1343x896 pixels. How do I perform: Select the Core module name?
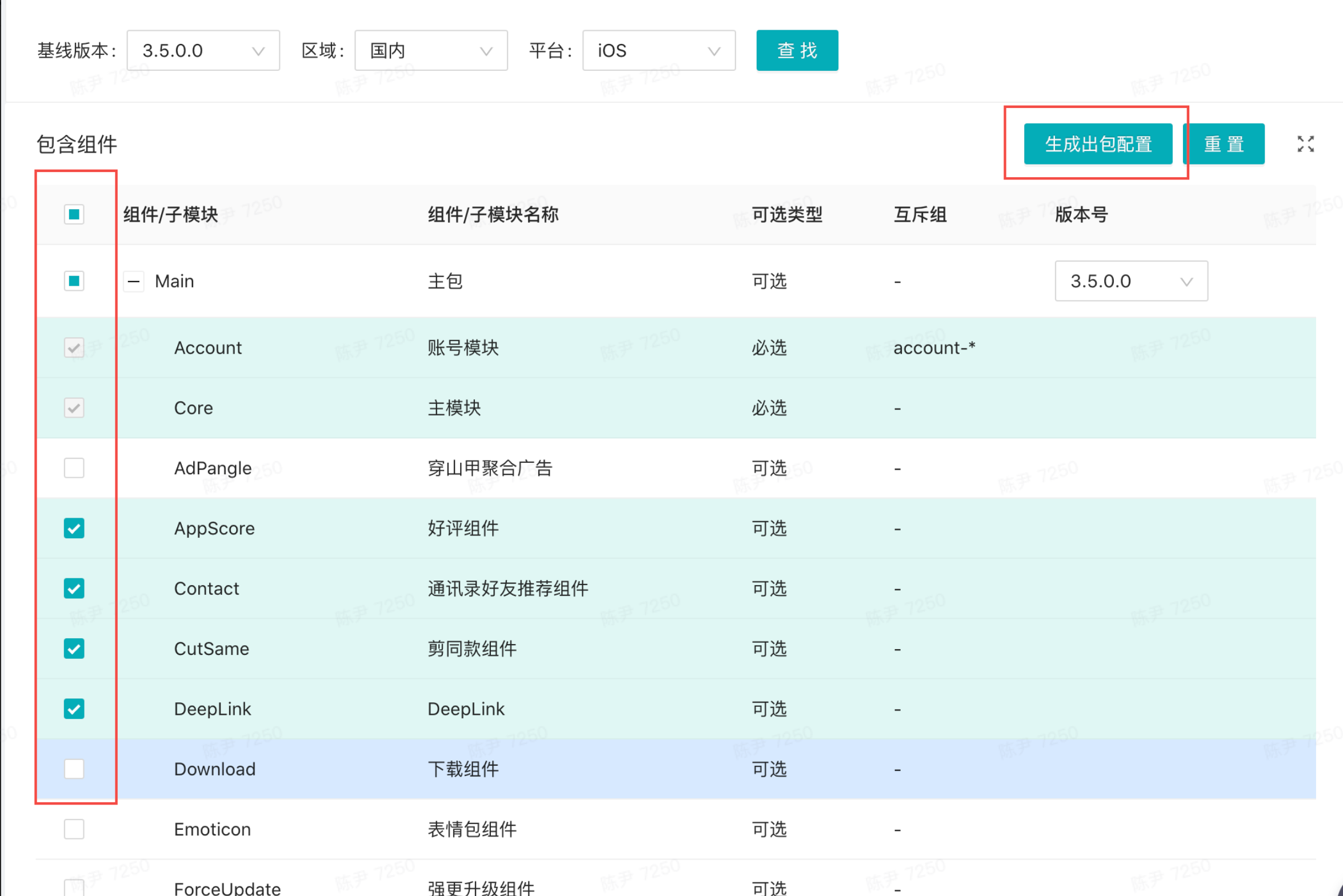[x=194, y=408]
